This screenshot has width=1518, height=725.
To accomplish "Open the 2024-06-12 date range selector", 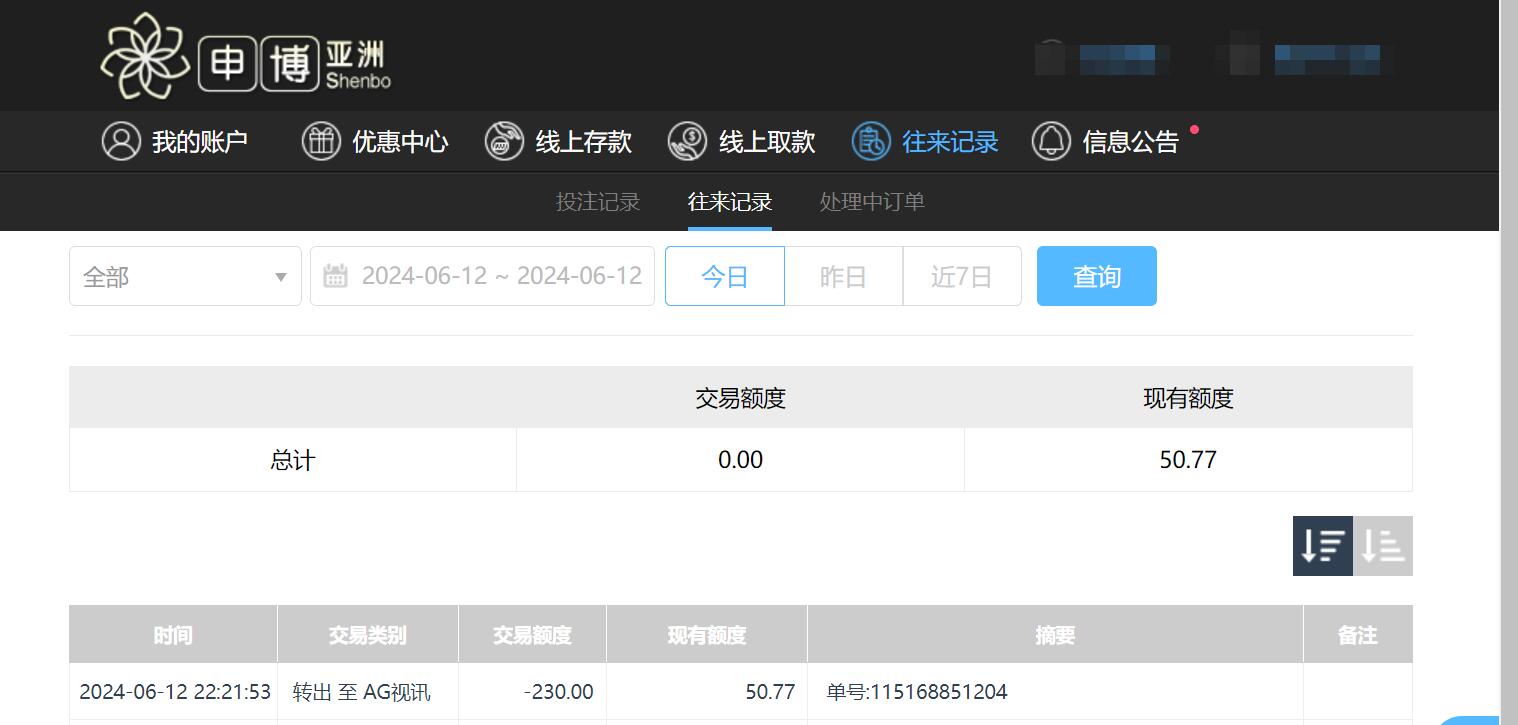I will click(x=500, y=275).
